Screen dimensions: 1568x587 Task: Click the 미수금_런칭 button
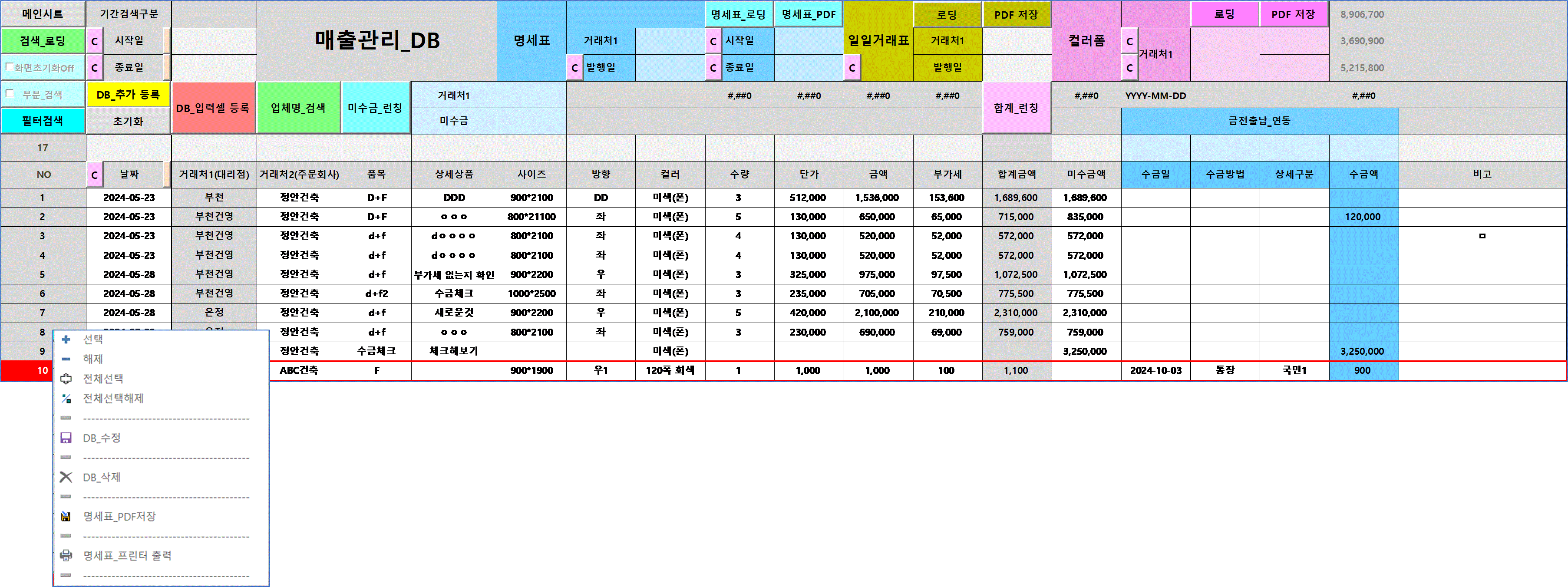[376, 108]
